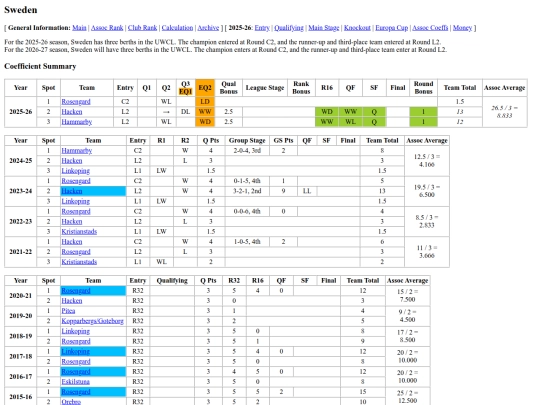Viewport: 540px width, 405px height.
Task: Click the 'Sweden' page heading
Action: click(x=21, y=10)
